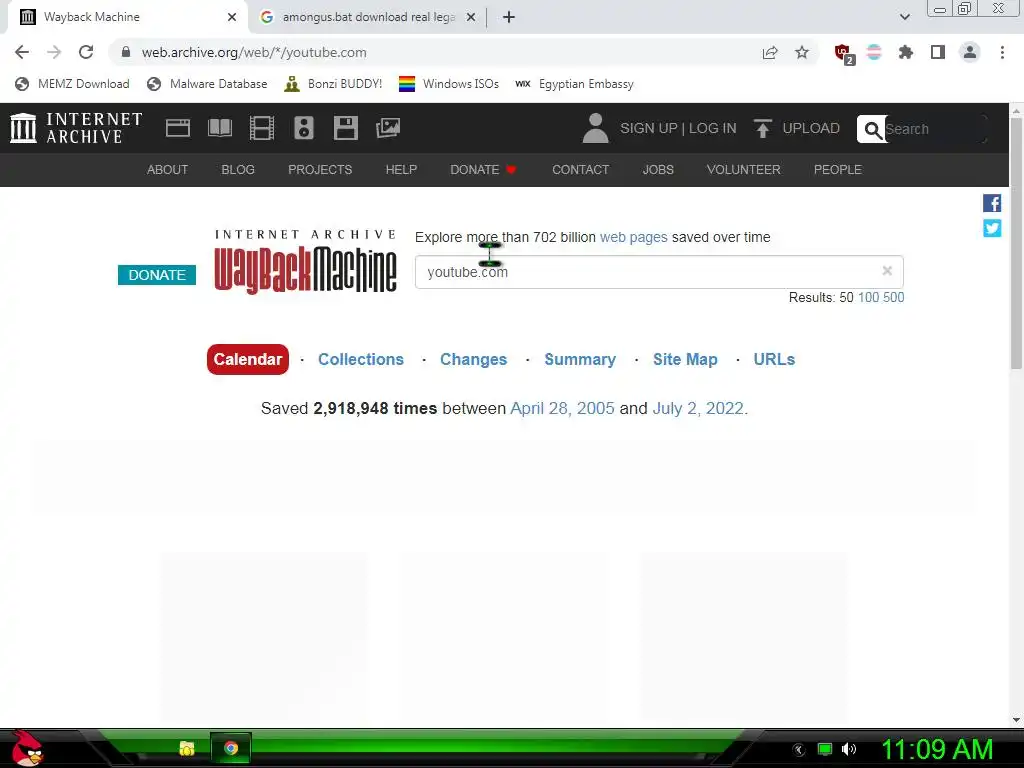Click the magnifier search icon
Viewport: 1024px width, 768px height.
pos(872,129)
